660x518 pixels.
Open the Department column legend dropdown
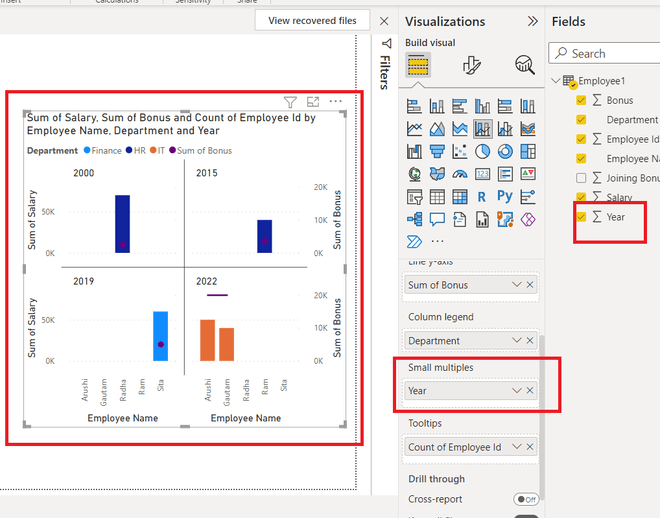[516, 340]
